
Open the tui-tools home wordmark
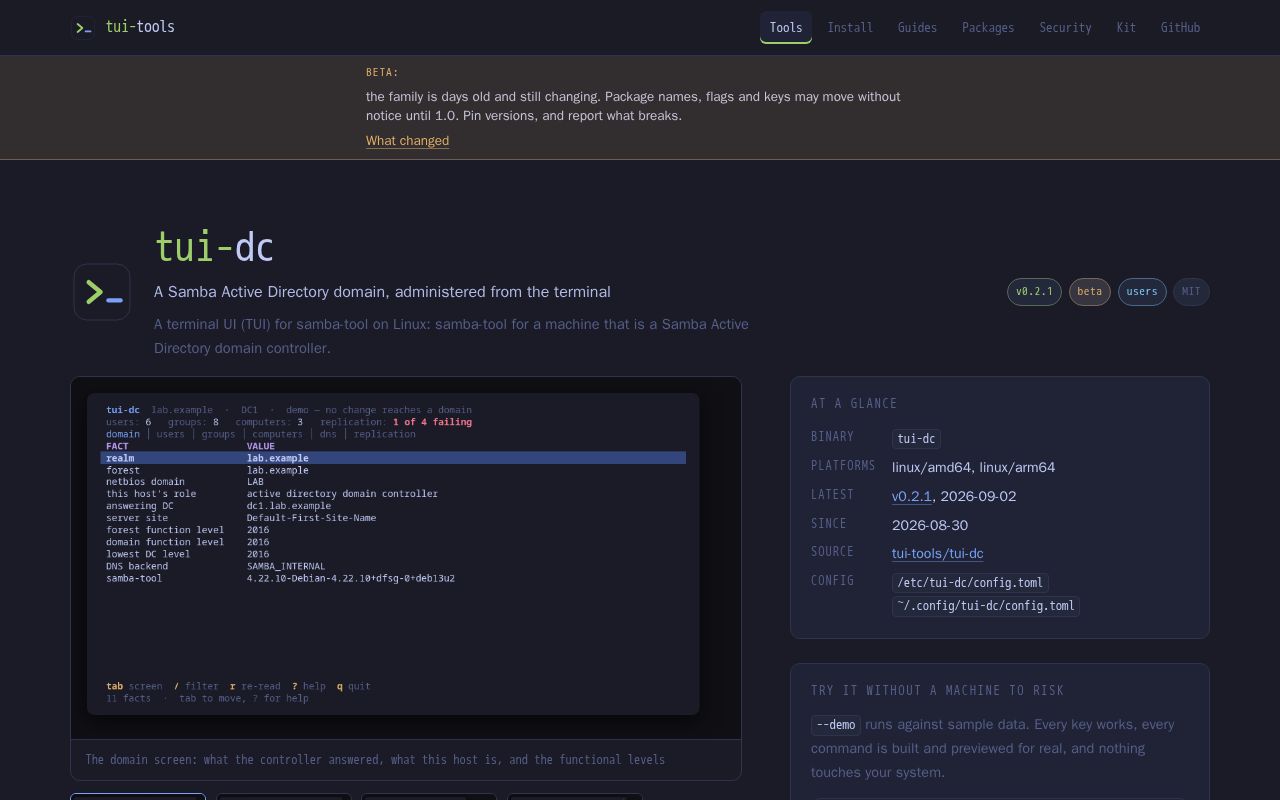coord(140,27)
